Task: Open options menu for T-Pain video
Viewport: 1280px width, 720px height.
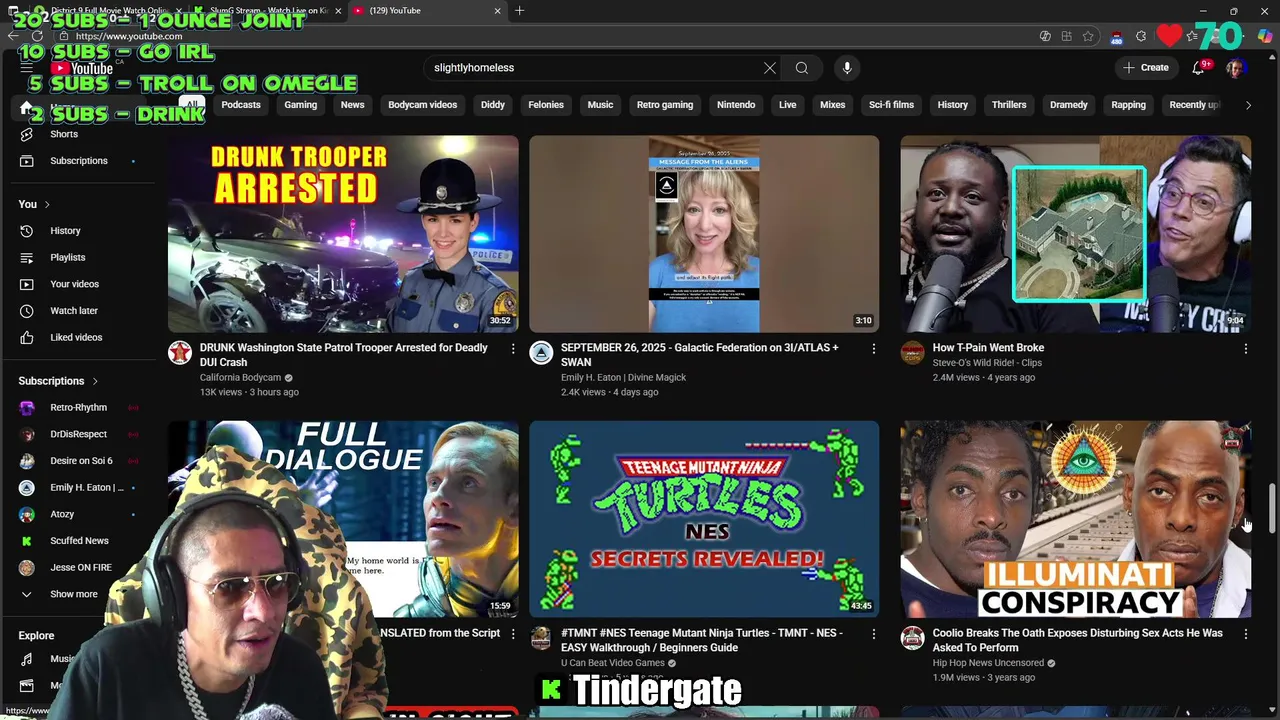Action: click(1246, 349)
